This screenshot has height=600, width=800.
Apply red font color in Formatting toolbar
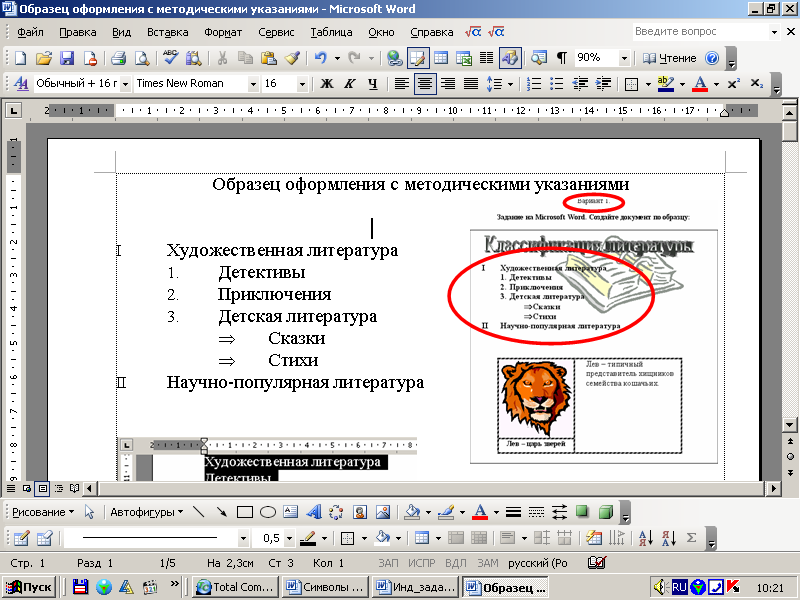701,84
